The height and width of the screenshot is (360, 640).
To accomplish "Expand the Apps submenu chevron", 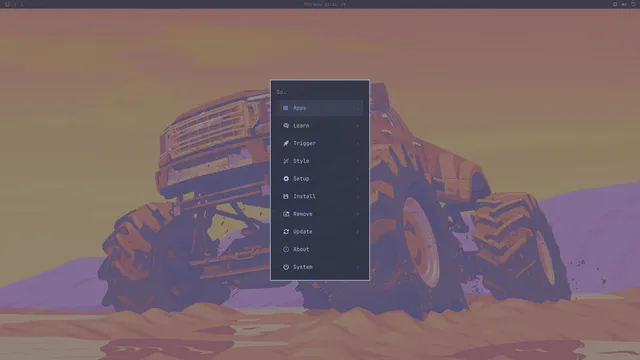I will [x=358, y=109].
